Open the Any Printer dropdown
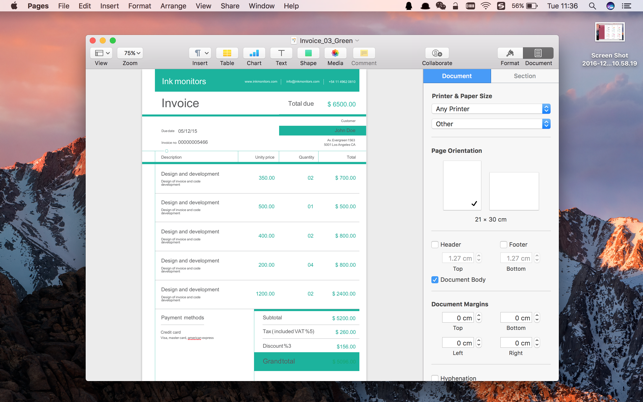 click(x=491, y=109)
